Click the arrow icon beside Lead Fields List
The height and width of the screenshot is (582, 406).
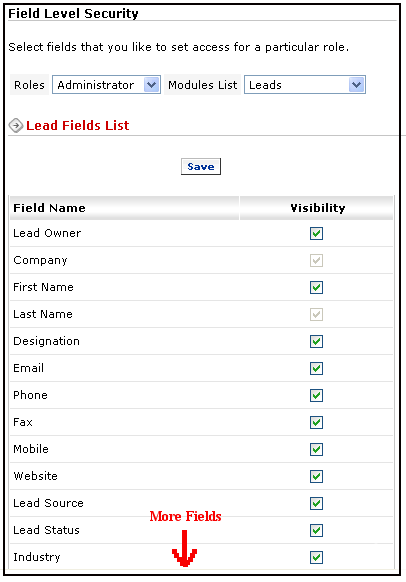(x=16, y=125)
